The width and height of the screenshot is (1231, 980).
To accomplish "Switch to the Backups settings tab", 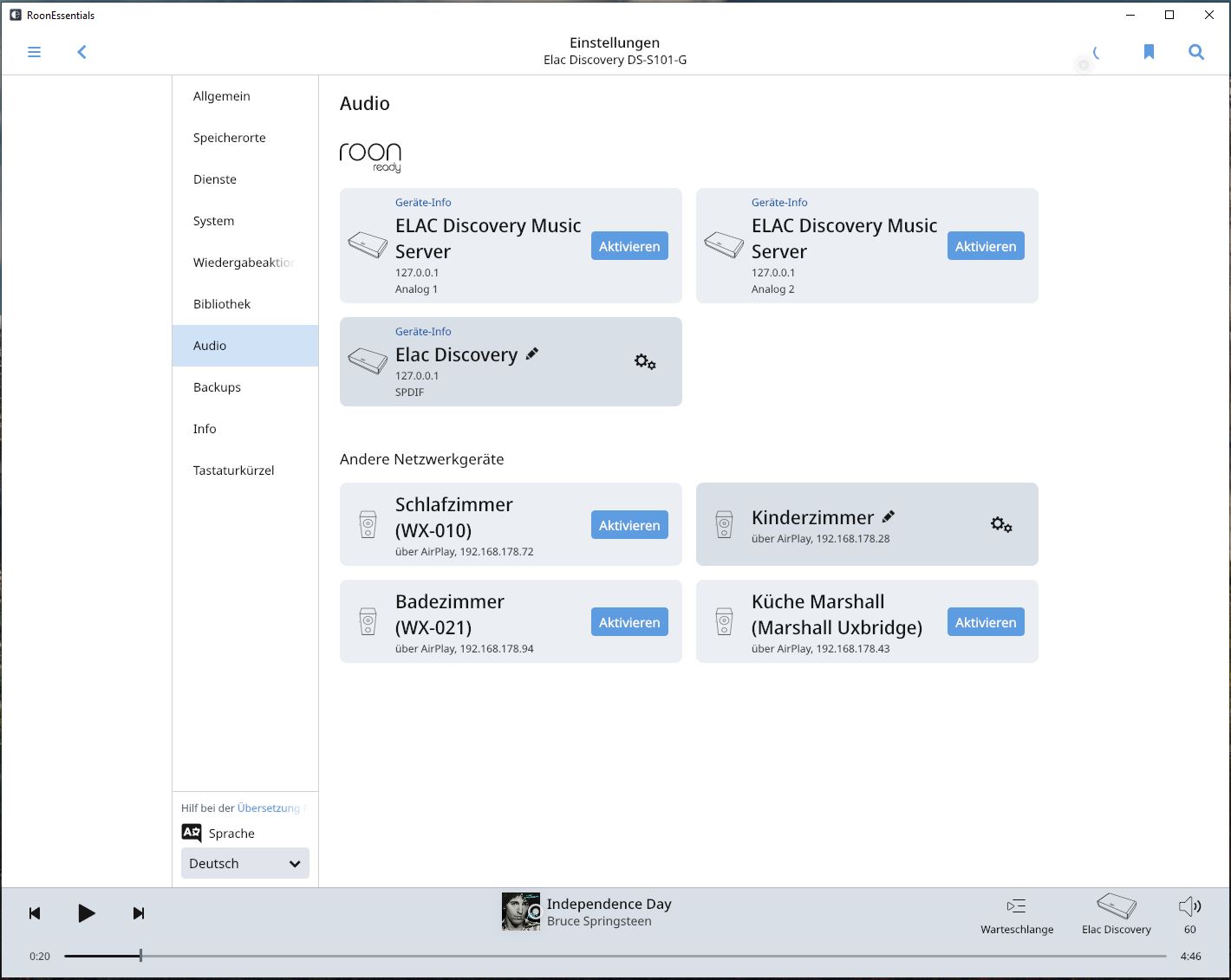I will click(217, 387).
